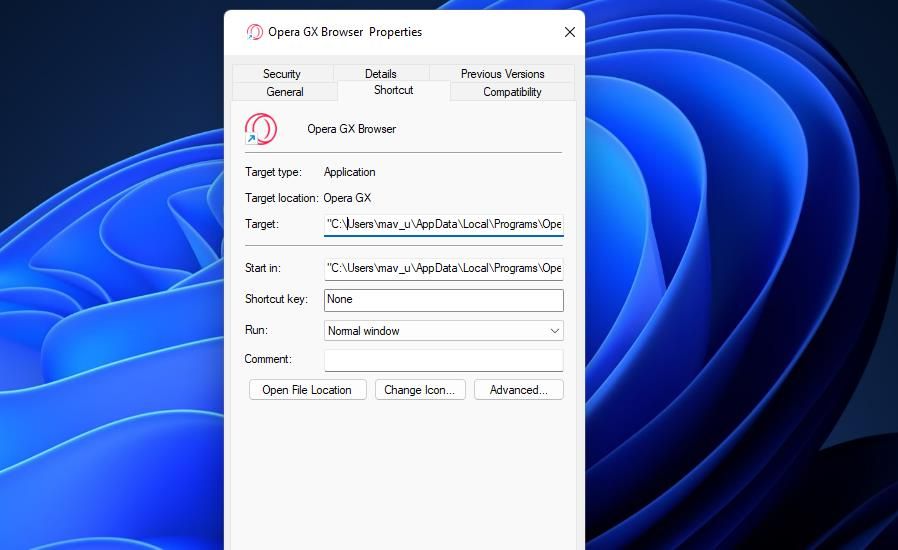Open the Advanced shortcut options

(519, 390)
